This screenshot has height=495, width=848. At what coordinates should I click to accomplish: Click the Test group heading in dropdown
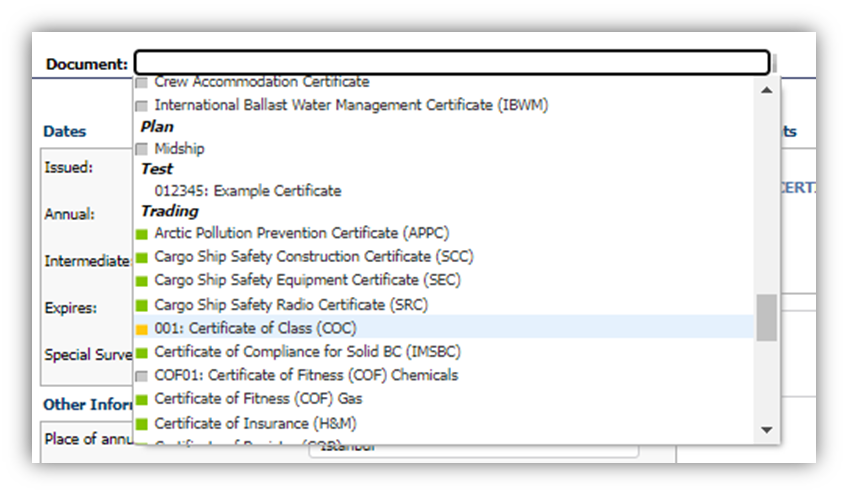coord(156,169)
